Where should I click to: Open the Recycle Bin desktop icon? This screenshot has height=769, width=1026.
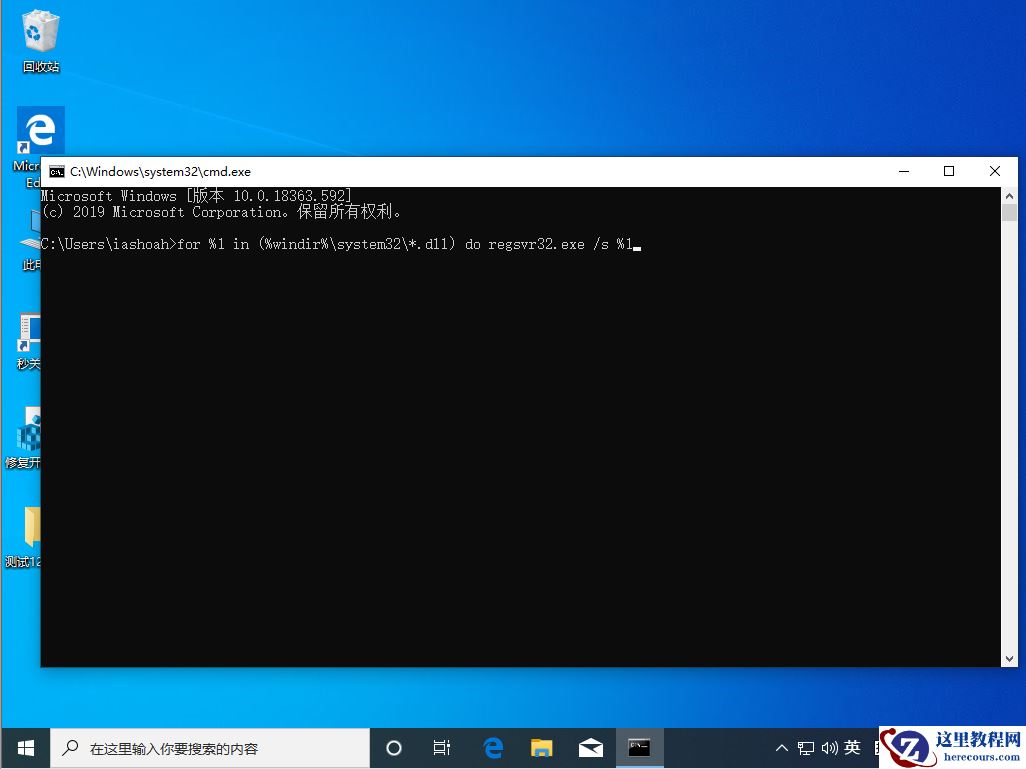pos(40,30)
